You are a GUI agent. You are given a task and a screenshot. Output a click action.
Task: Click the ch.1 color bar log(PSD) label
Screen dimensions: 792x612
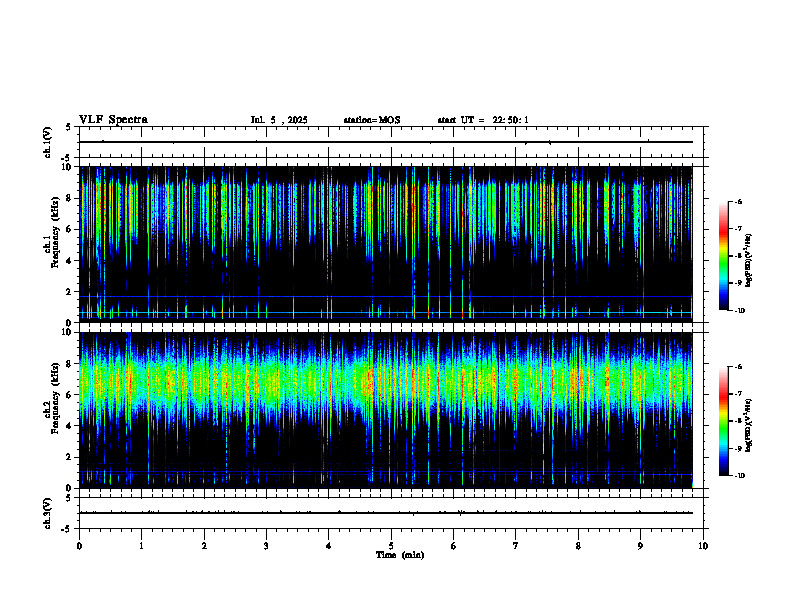click(x=749, y=261)
